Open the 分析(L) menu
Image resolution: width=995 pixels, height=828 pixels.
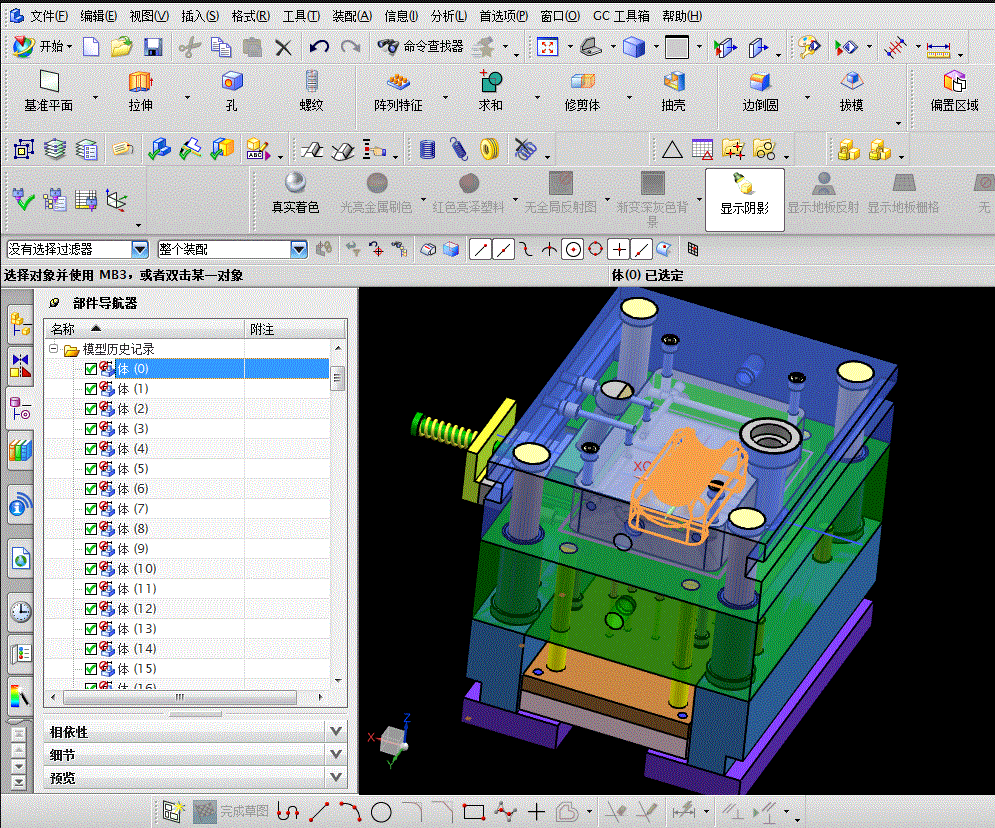449,16
